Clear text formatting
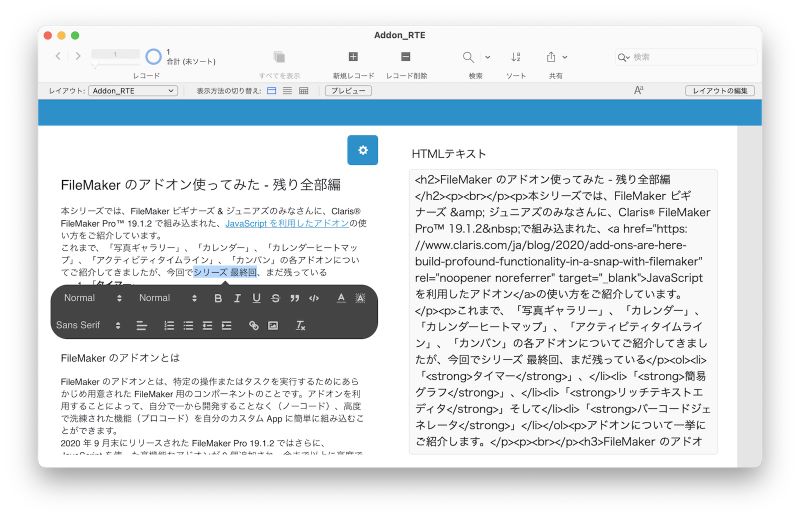800x518 pixels. (301, 326)
